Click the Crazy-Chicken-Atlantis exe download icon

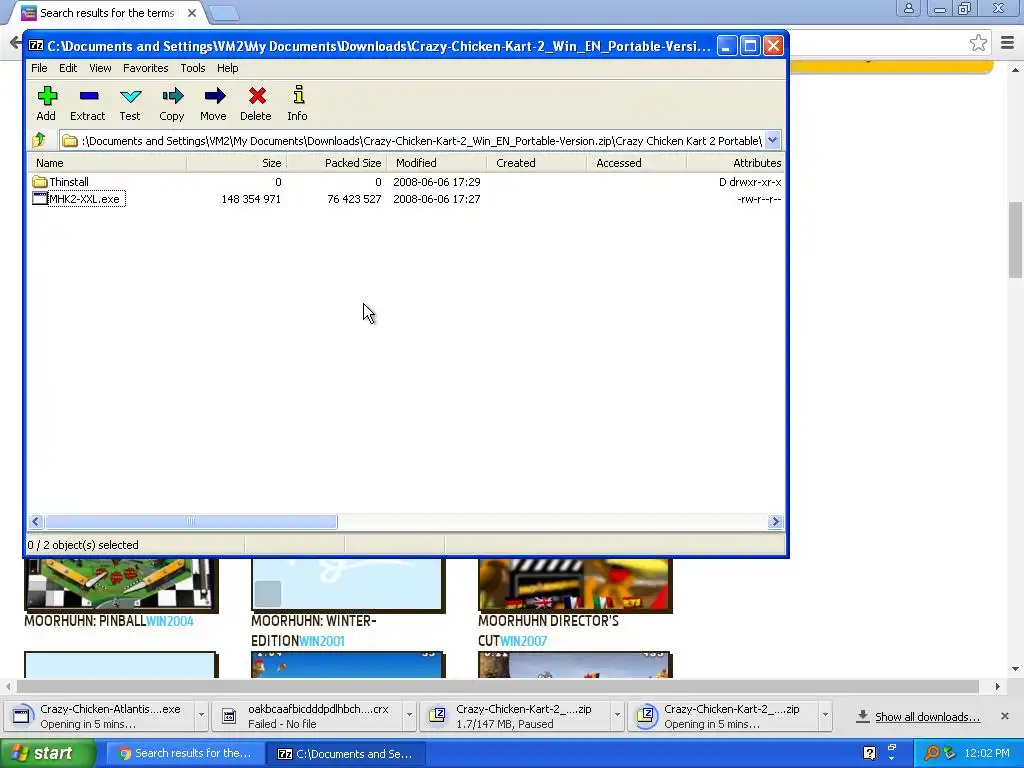pyautogui.click(x=21, y=716)
